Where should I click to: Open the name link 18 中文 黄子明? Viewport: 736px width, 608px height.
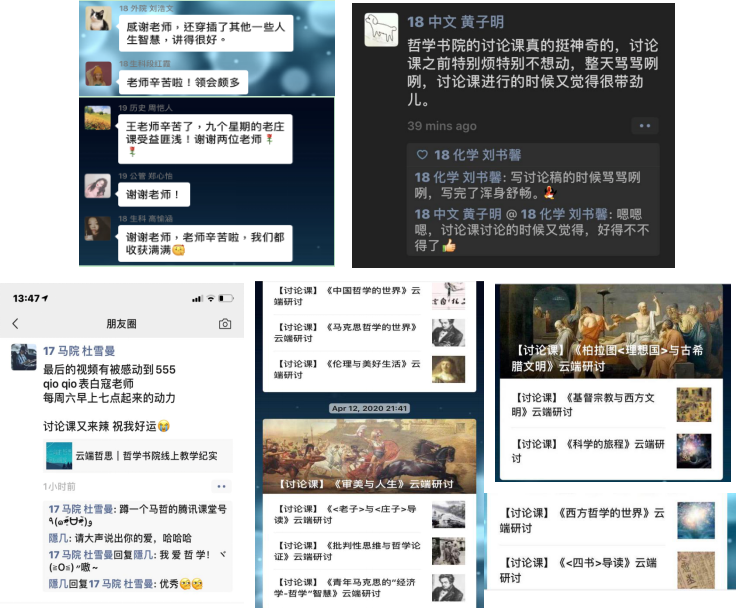(455, 22)
